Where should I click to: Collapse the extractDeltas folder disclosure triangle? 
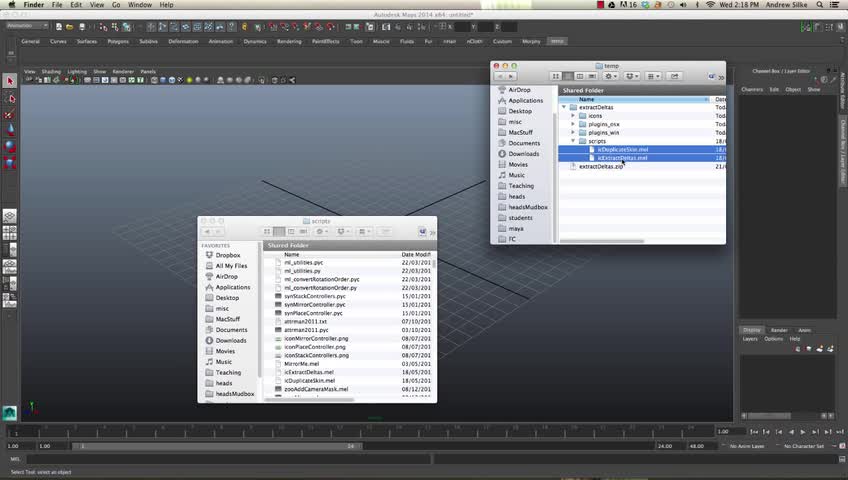pyautogui.click(x=565, y=107)
